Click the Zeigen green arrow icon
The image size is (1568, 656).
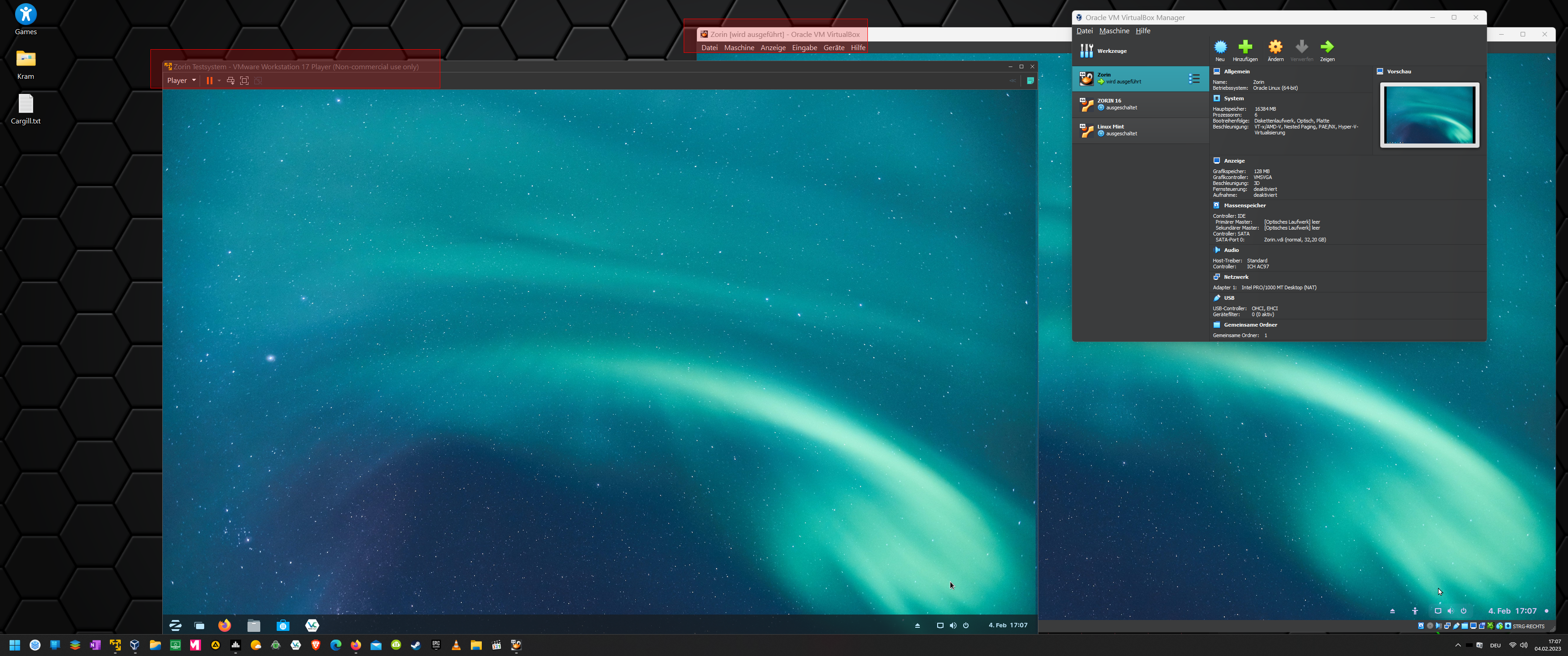pyautogui.click(x=1327, y=47)
